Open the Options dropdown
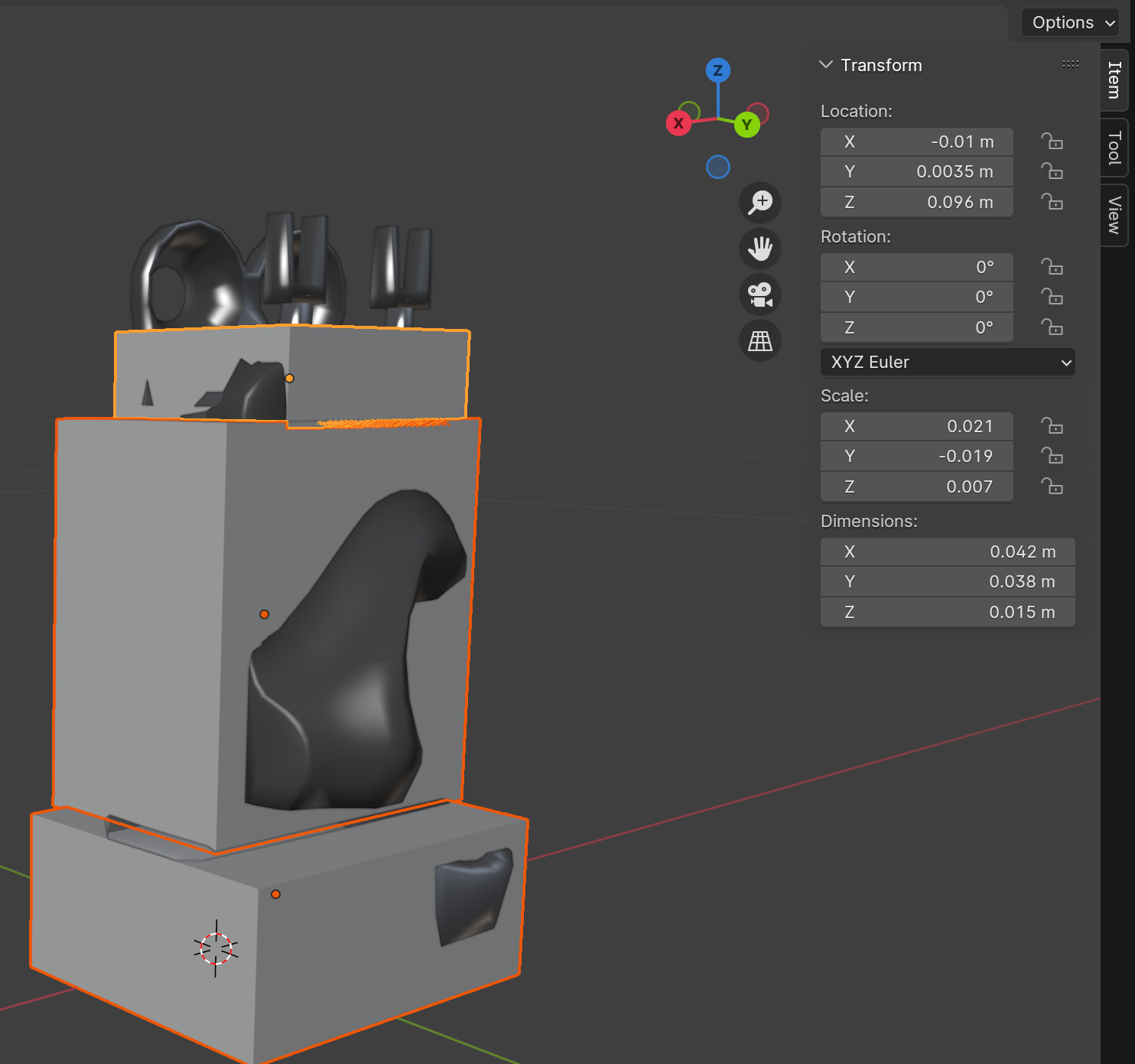Viewport: 1135px width, 1064px height. click(1072, 23)
